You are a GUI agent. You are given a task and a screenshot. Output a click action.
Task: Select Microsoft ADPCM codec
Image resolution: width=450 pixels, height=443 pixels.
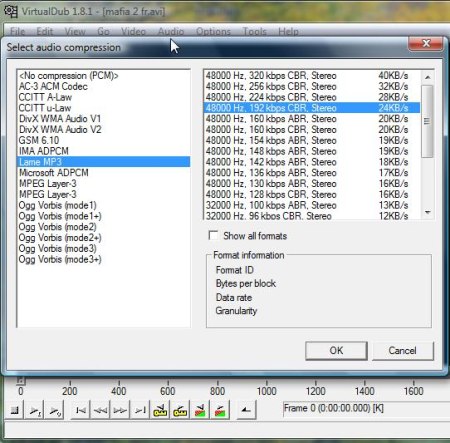coord(103,173)
